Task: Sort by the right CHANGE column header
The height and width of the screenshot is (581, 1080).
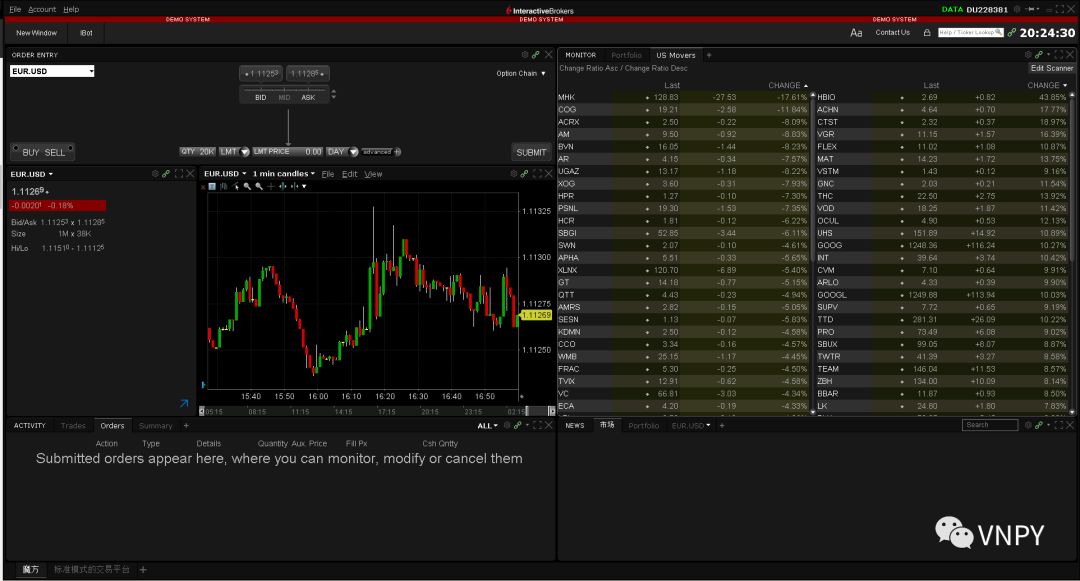Action: tap(1047, 85)
